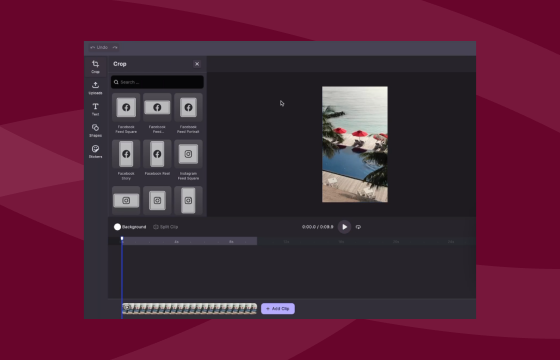Click the Add Clip button

pyautogui.click(x=278, y=309)
